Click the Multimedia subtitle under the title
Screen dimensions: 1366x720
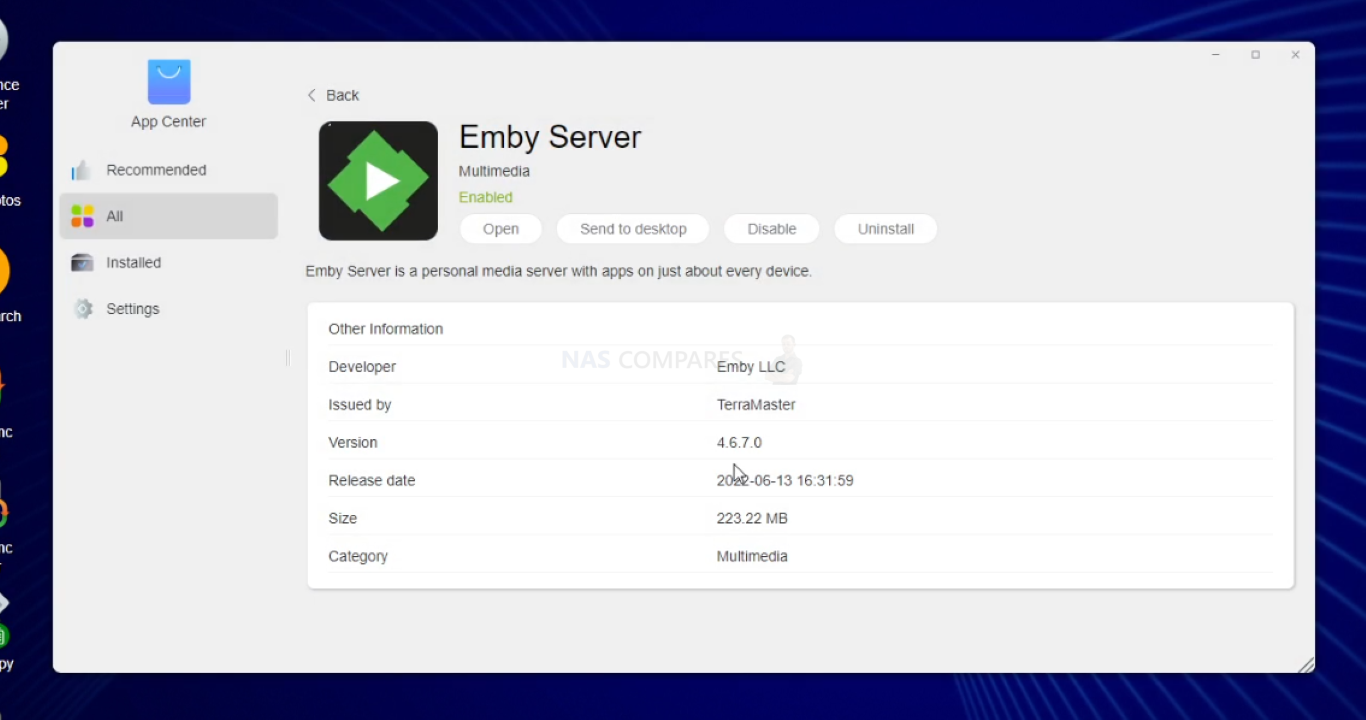(494, 171)
